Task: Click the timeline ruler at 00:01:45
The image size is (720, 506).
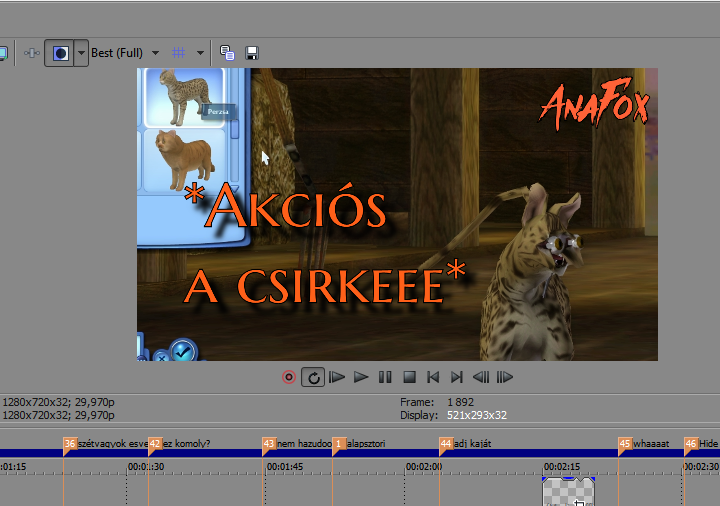Action: (x=285, y=467)
